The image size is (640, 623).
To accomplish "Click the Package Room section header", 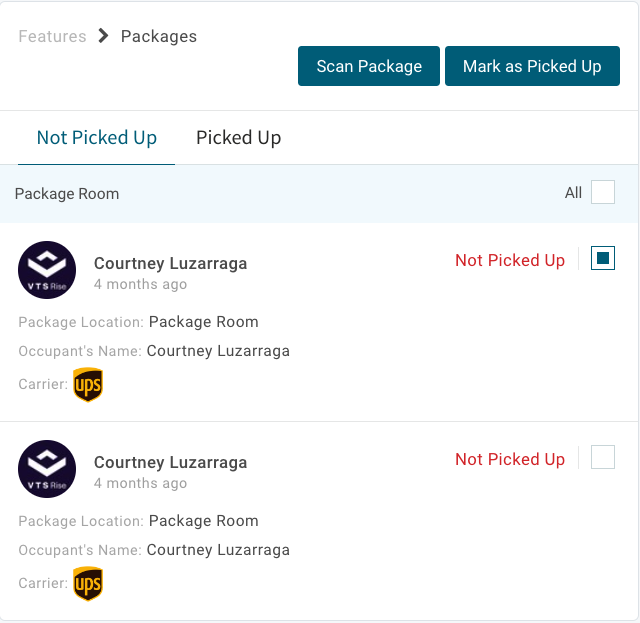I will pos(67,193).
